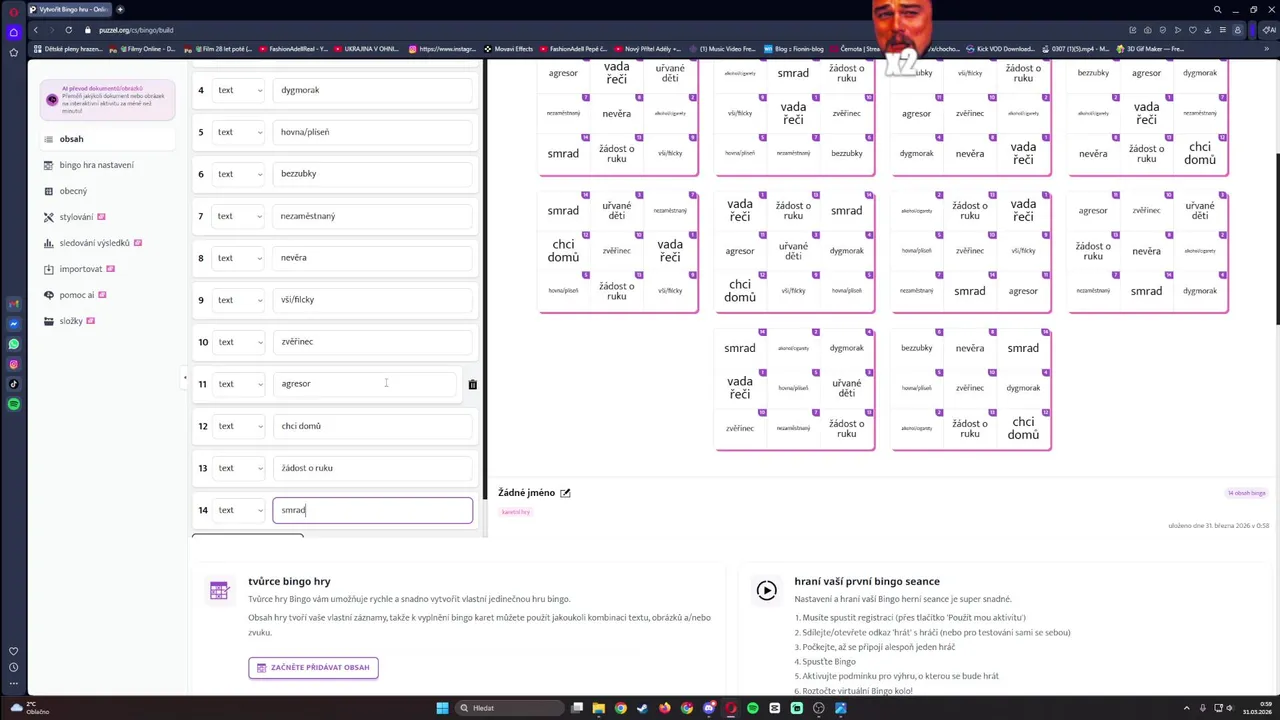Click text field containing vši/filcky

point(372,300)
